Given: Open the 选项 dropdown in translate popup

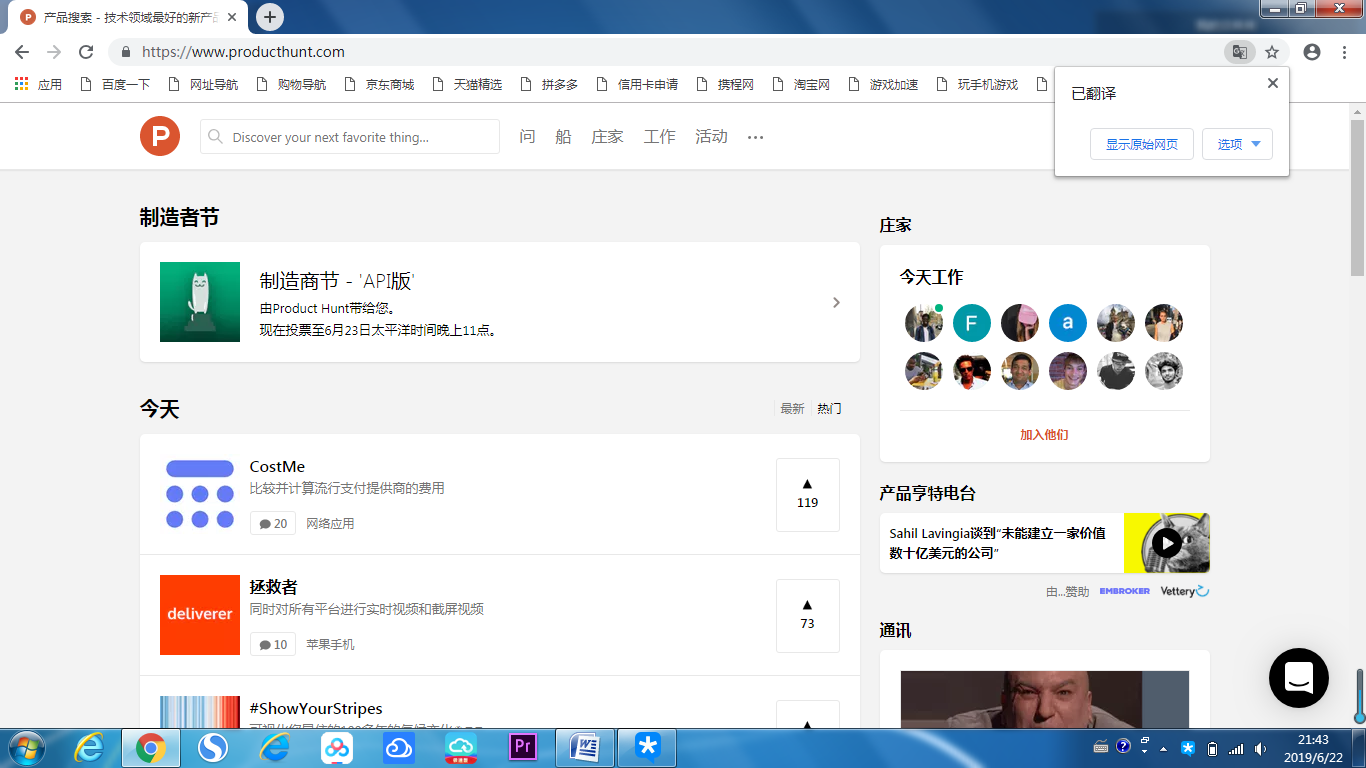Looking at the screenshot, I should point(1238,144).
